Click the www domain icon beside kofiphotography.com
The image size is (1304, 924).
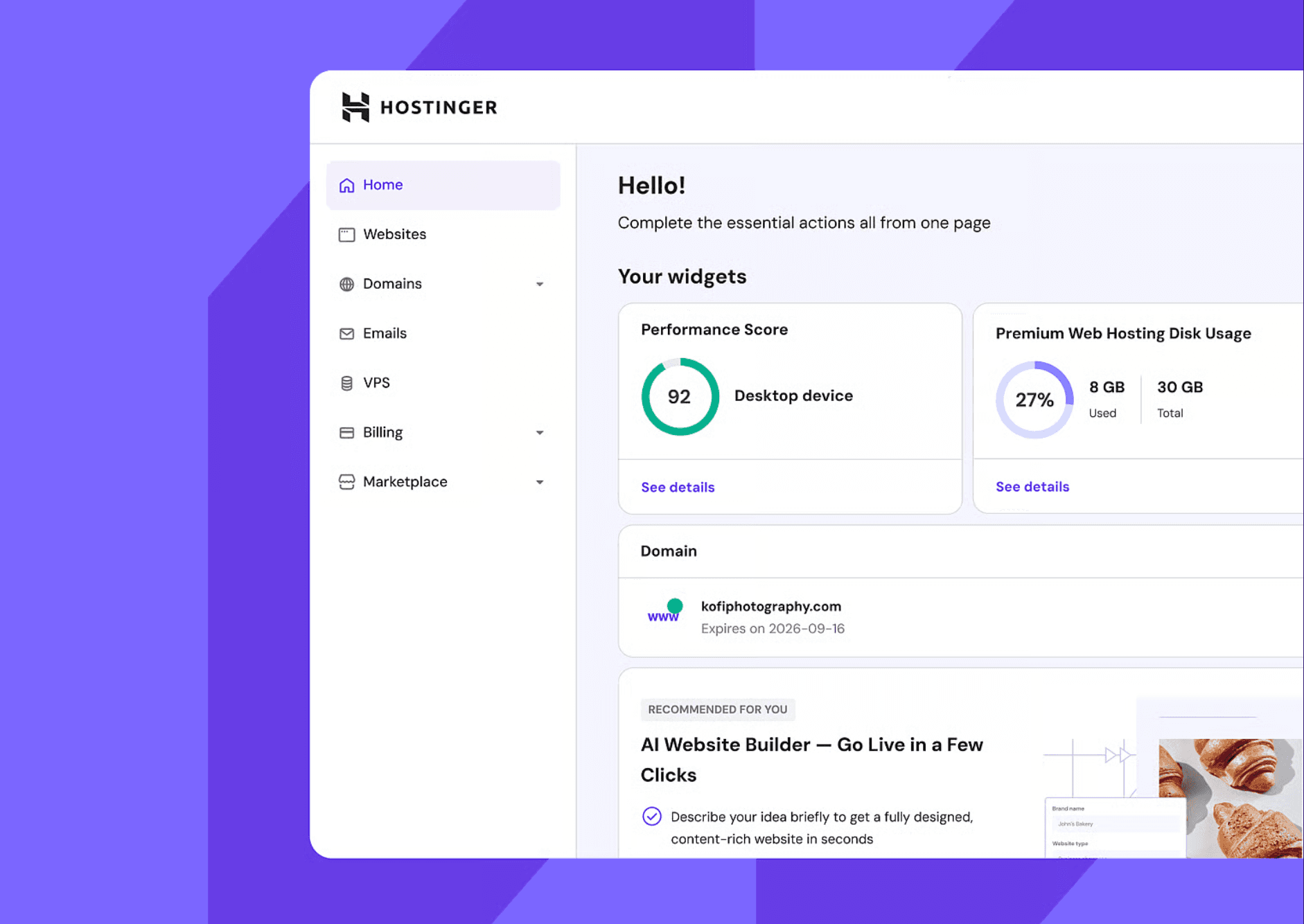[662, 614]
